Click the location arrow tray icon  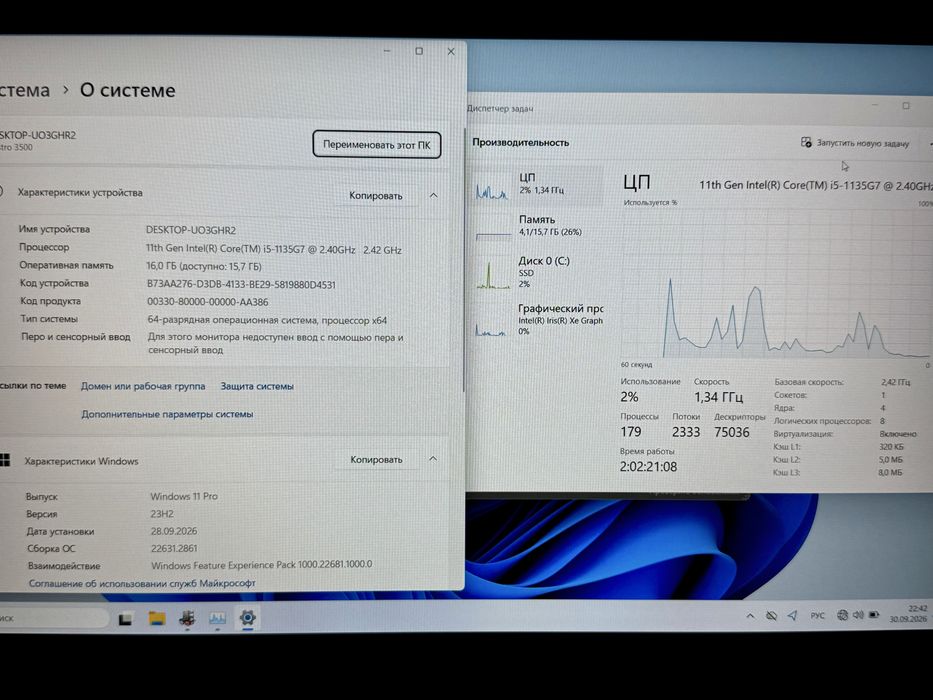tap(793, 615)
